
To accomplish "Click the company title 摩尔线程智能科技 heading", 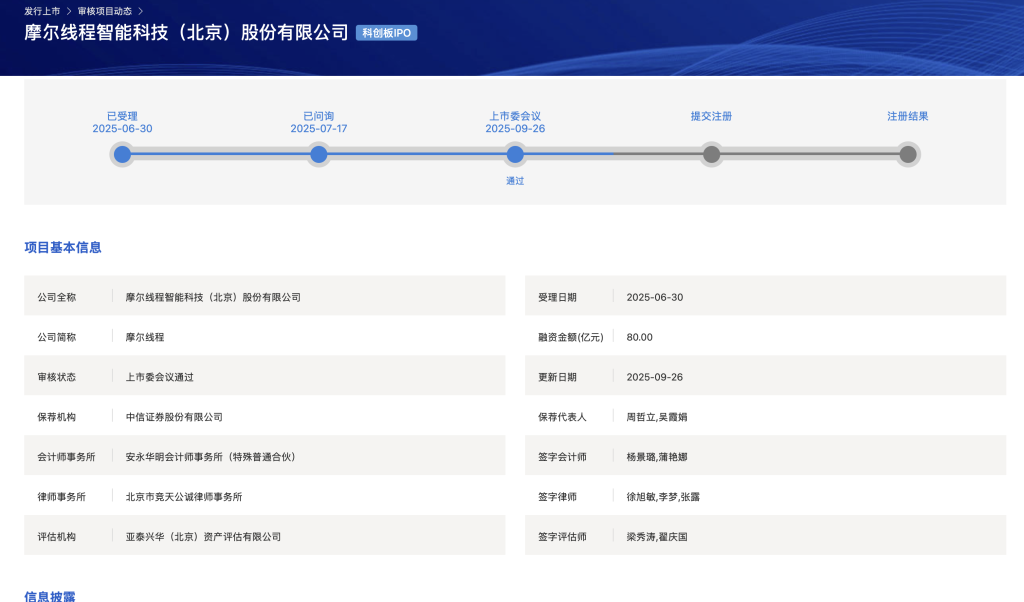I will [x=186, y=32].
